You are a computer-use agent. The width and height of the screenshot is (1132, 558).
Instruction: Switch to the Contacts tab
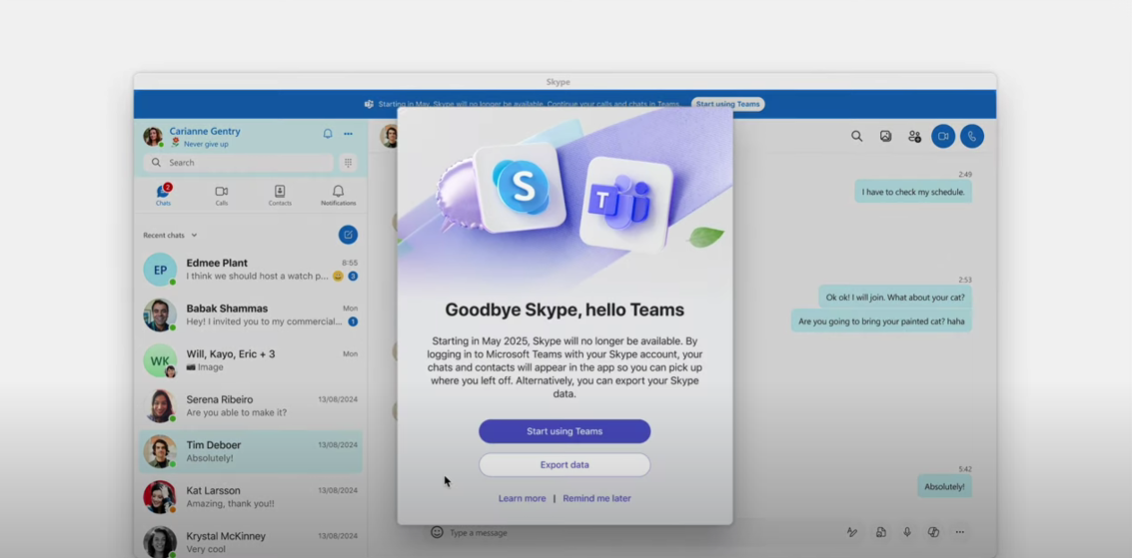point(280,195)
